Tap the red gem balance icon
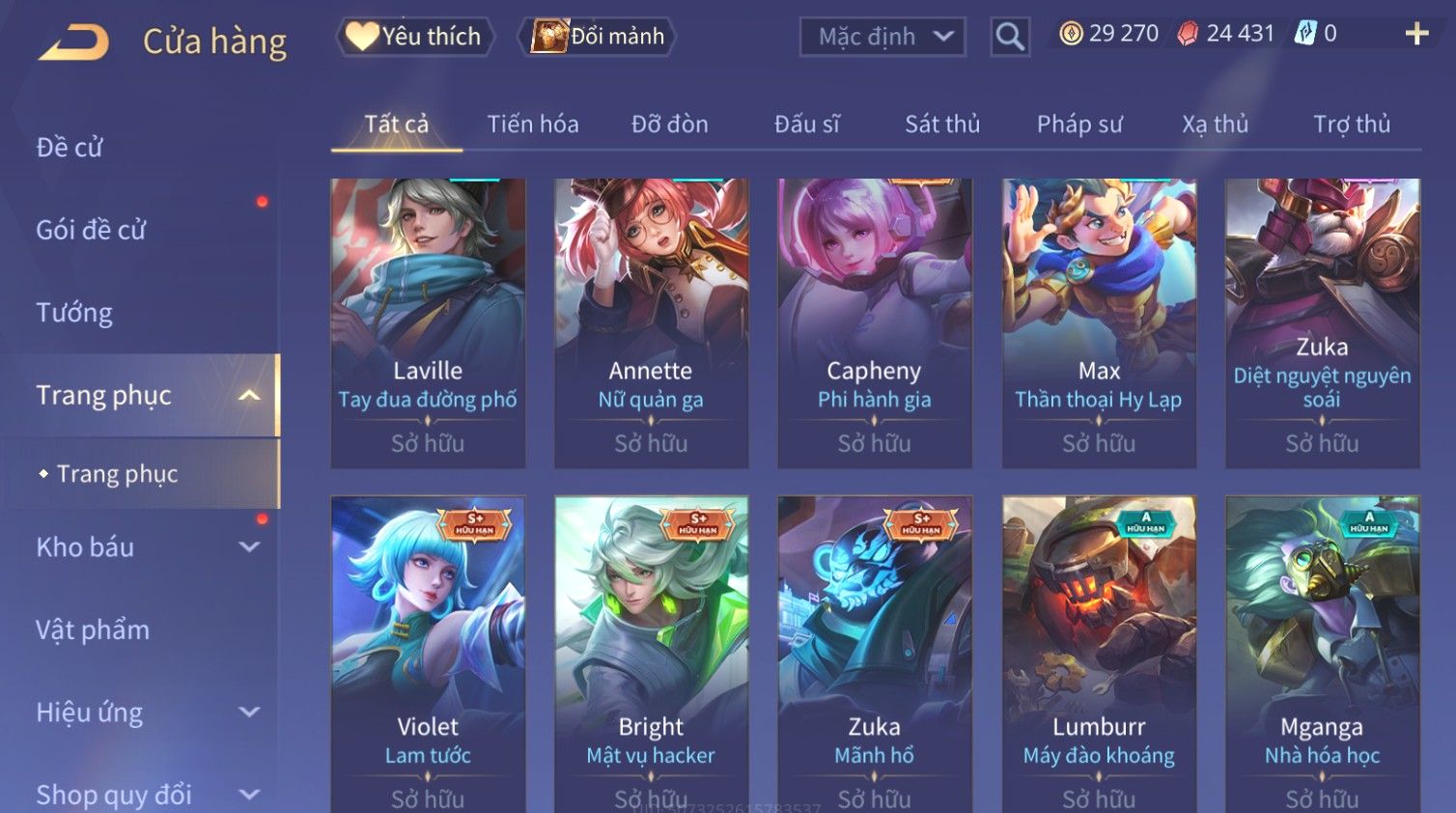 1189,34
